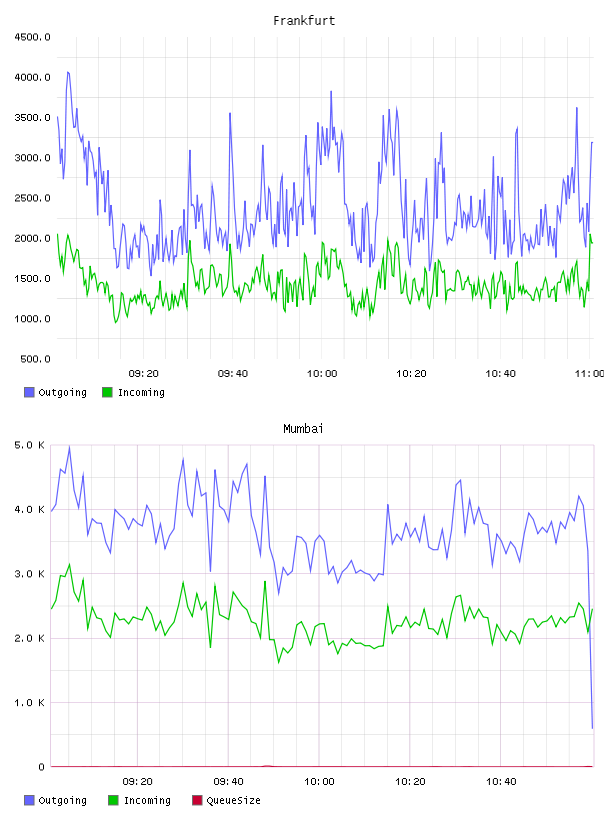Select the QueueSize label in Mumbai legend
Screen dimensions: 608x816
tap(233, 800)
